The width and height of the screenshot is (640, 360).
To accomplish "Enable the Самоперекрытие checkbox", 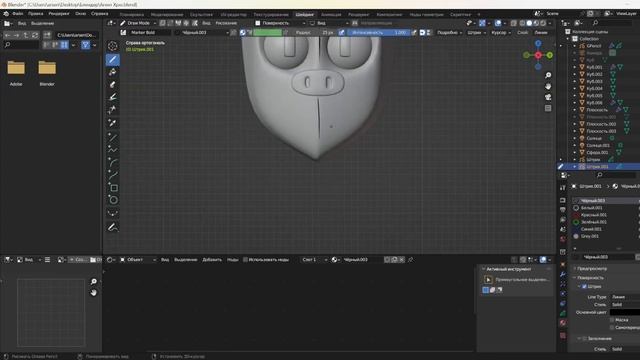I will click(611, 327).
